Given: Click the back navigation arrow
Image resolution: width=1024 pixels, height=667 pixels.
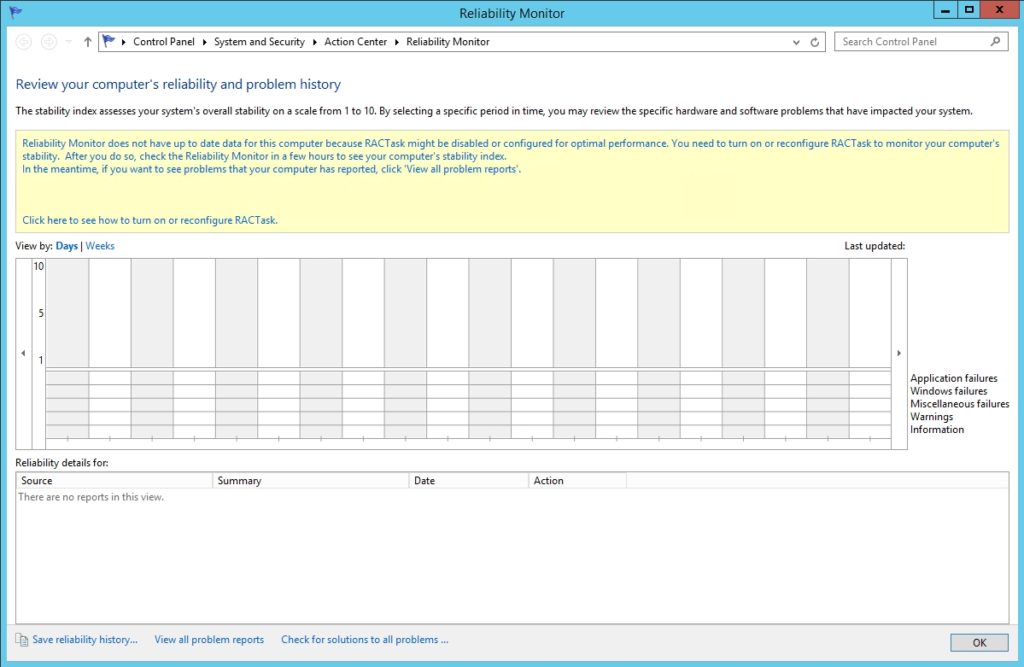Looking at the screenshot, I should pos(22,41).
